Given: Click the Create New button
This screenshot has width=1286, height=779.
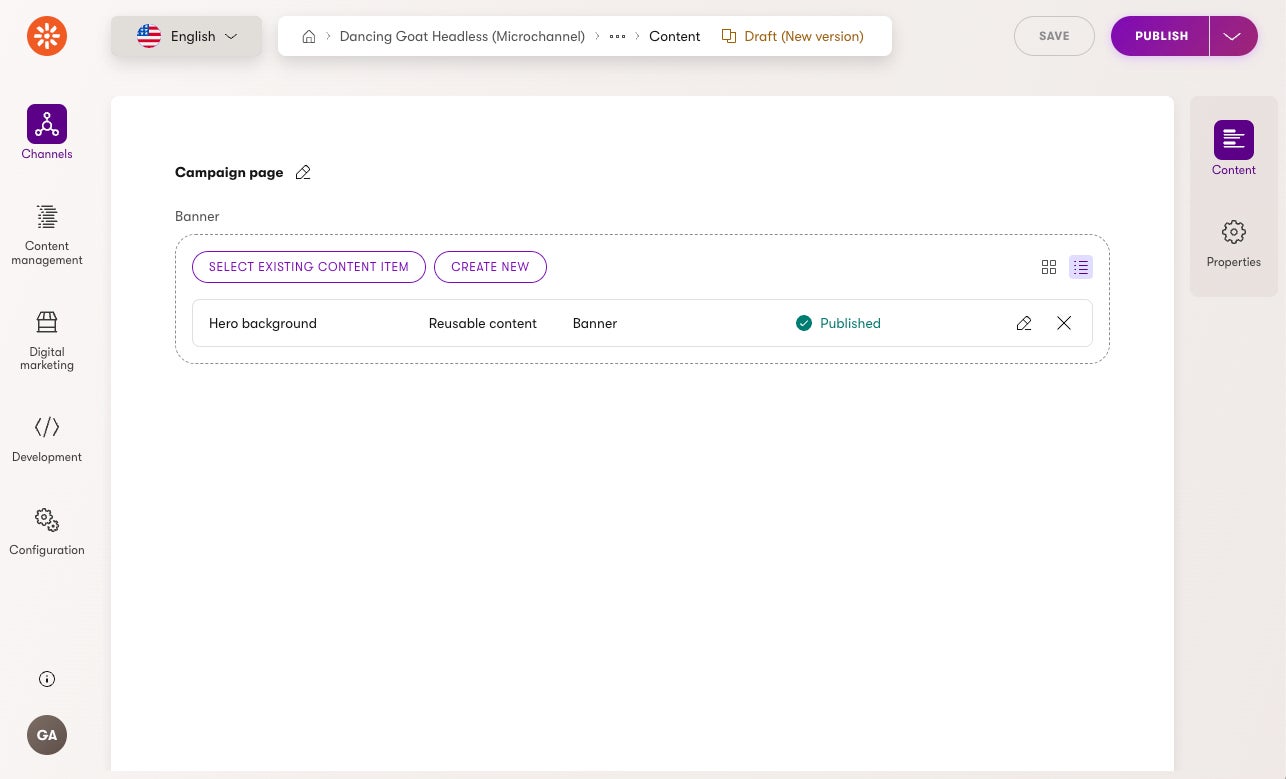Looking at the screenshot, I should [490, 267].
